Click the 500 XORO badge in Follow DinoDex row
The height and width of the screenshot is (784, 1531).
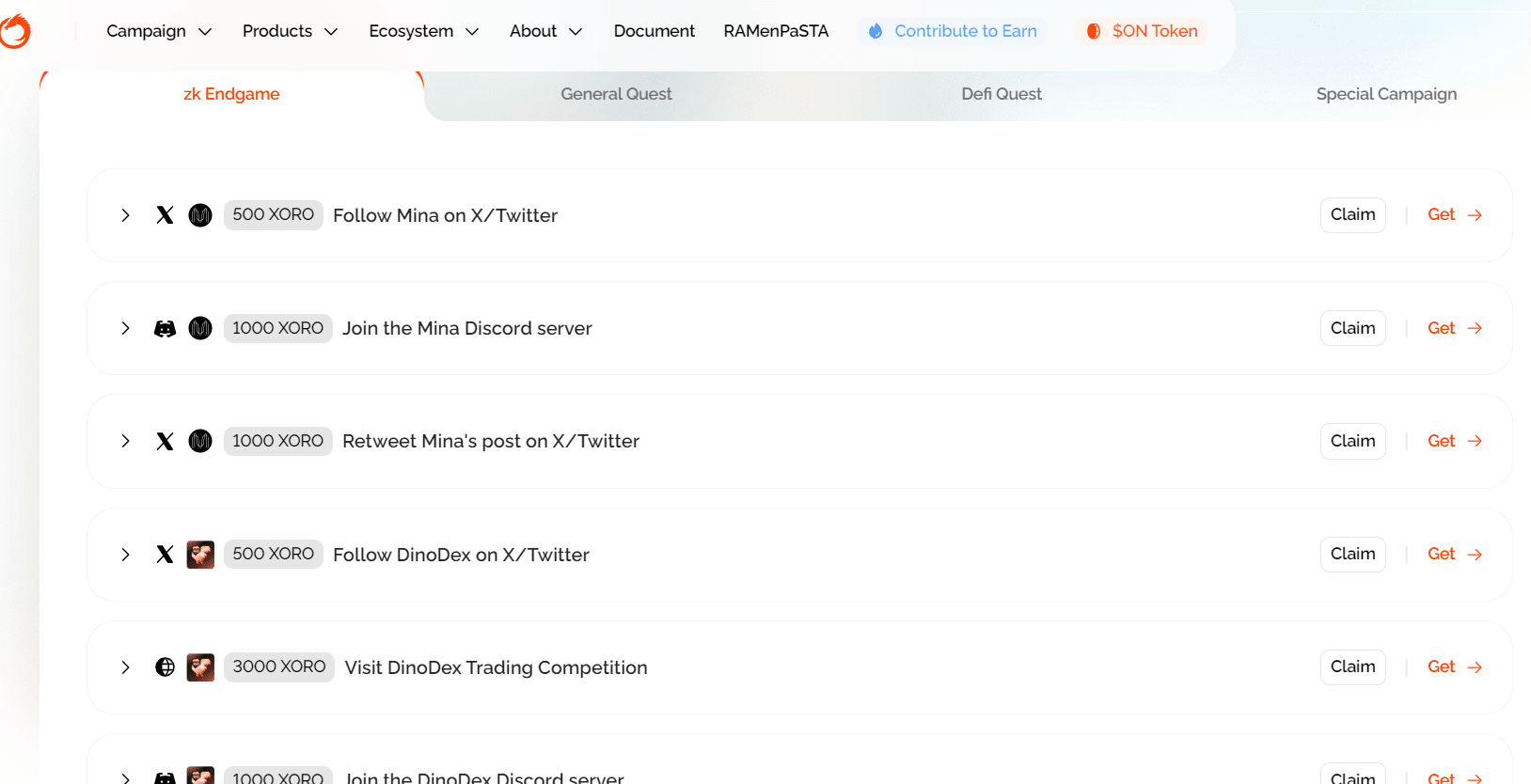point(274,555)
